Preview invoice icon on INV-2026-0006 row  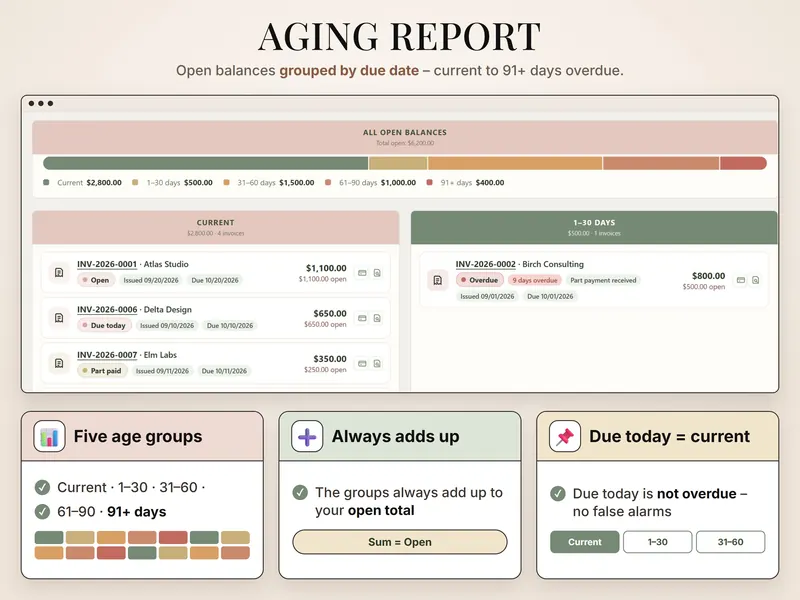(377, 318)
